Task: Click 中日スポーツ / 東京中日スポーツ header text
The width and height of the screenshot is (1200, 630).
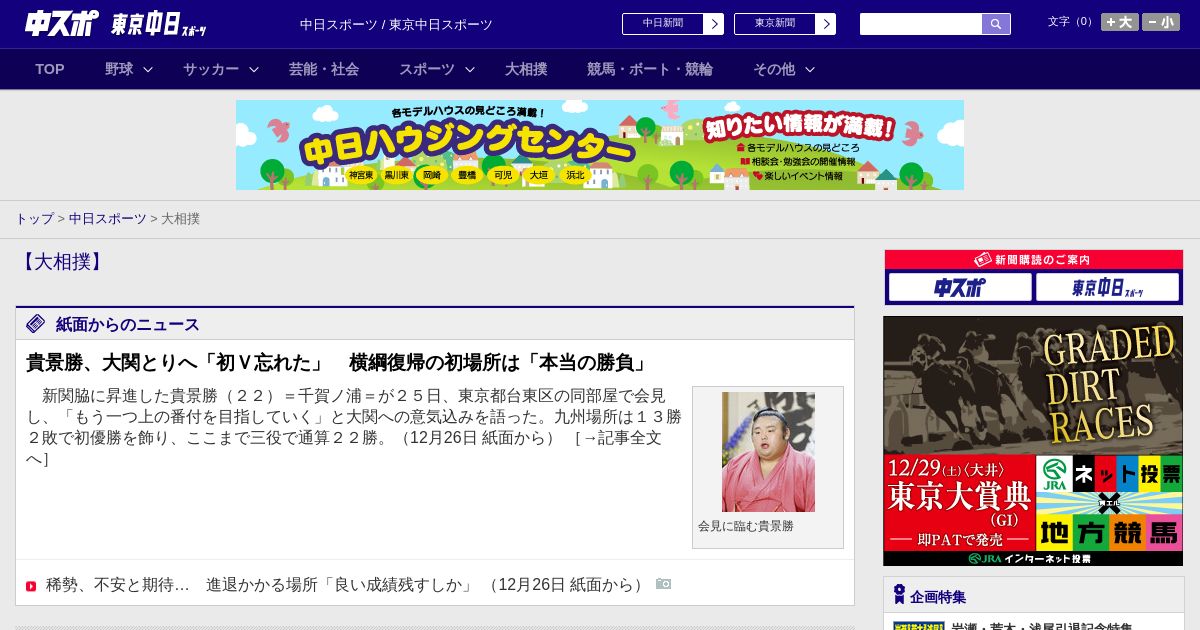Action: pos(396,24)
